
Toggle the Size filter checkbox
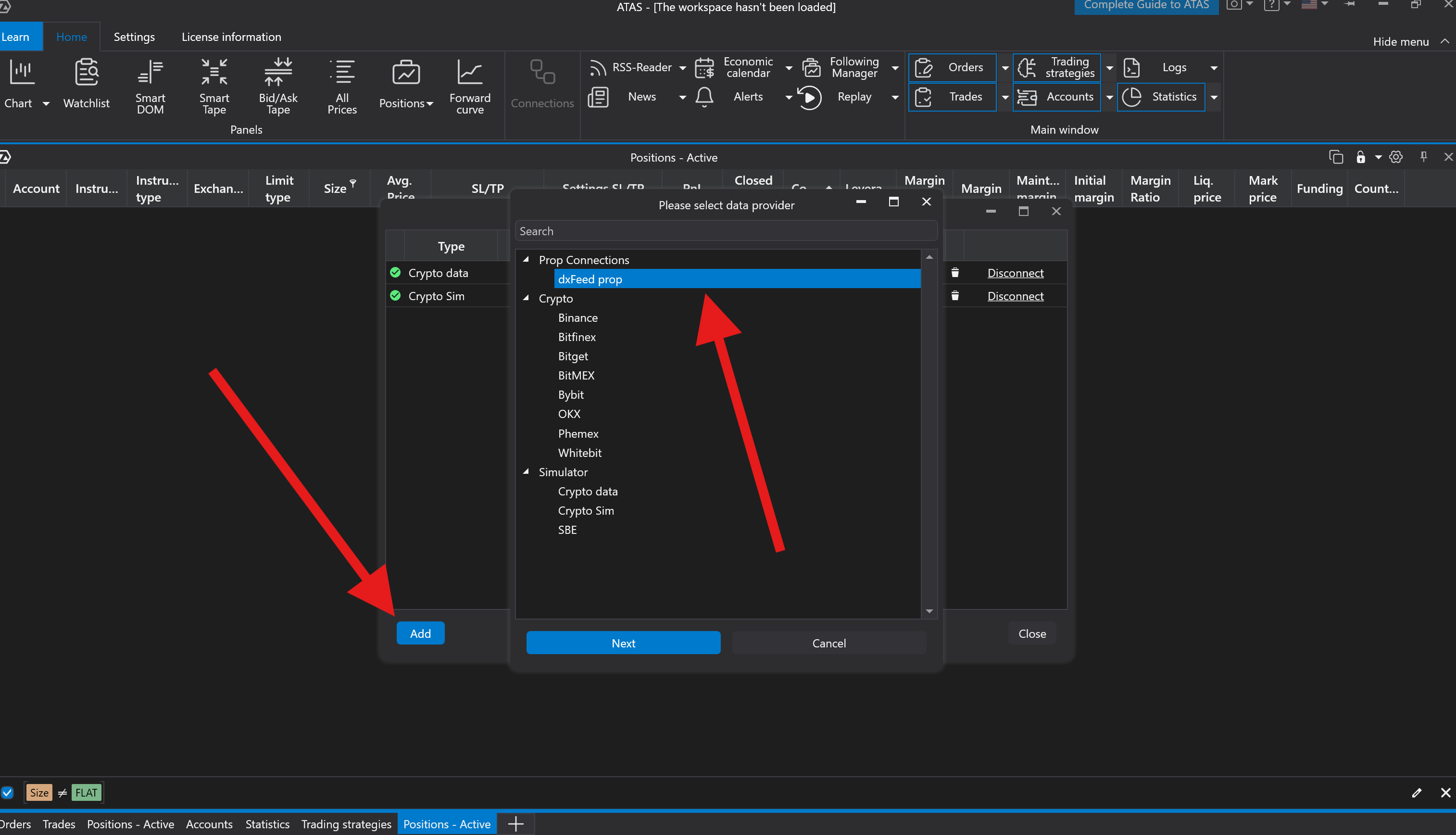(7, 793)
